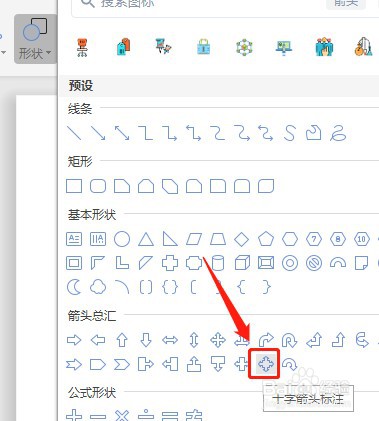Select the left-right block arrow
This screenshot has height=421, width=379.
170,340
